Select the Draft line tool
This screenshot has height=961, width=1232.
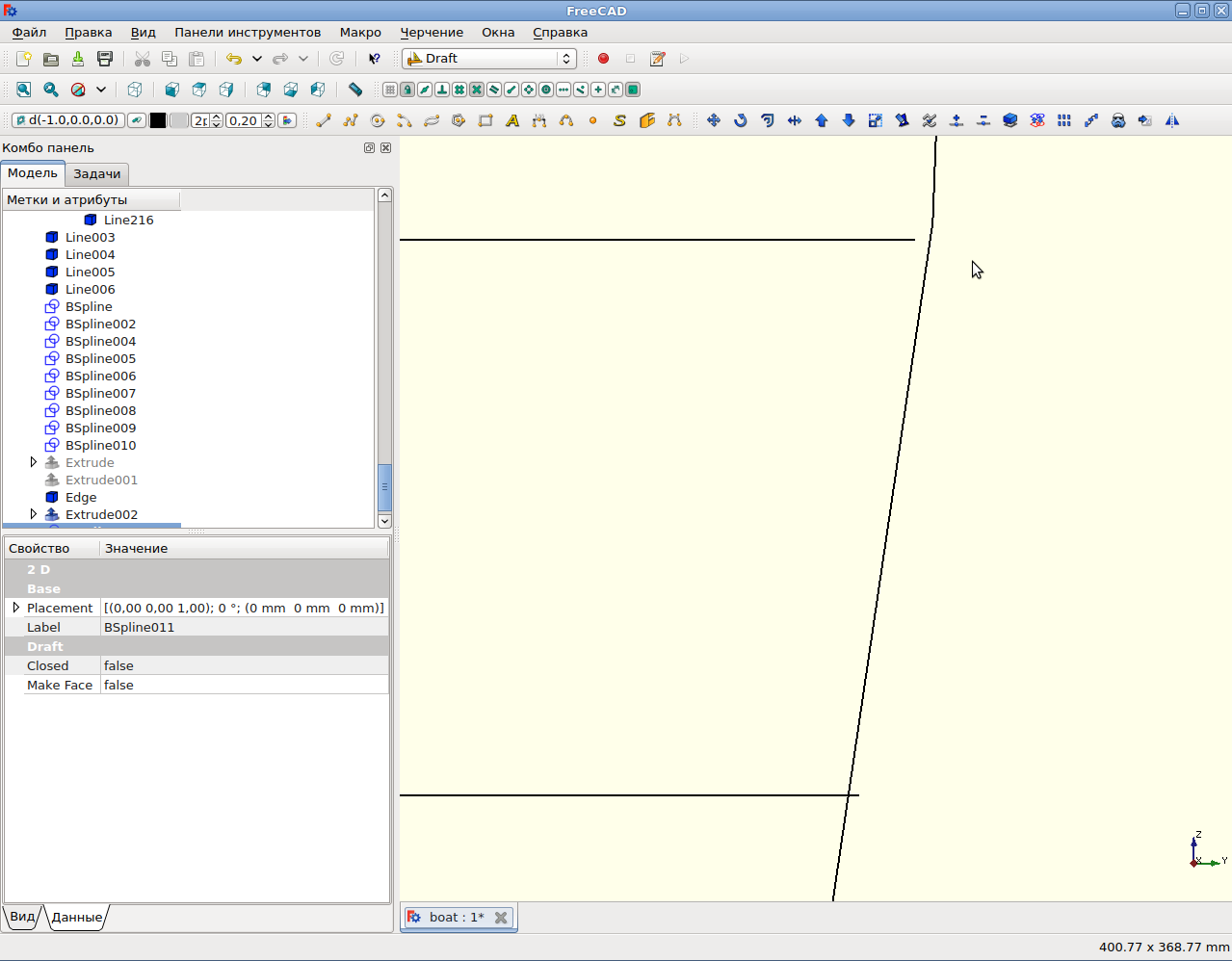coord(324,120)
